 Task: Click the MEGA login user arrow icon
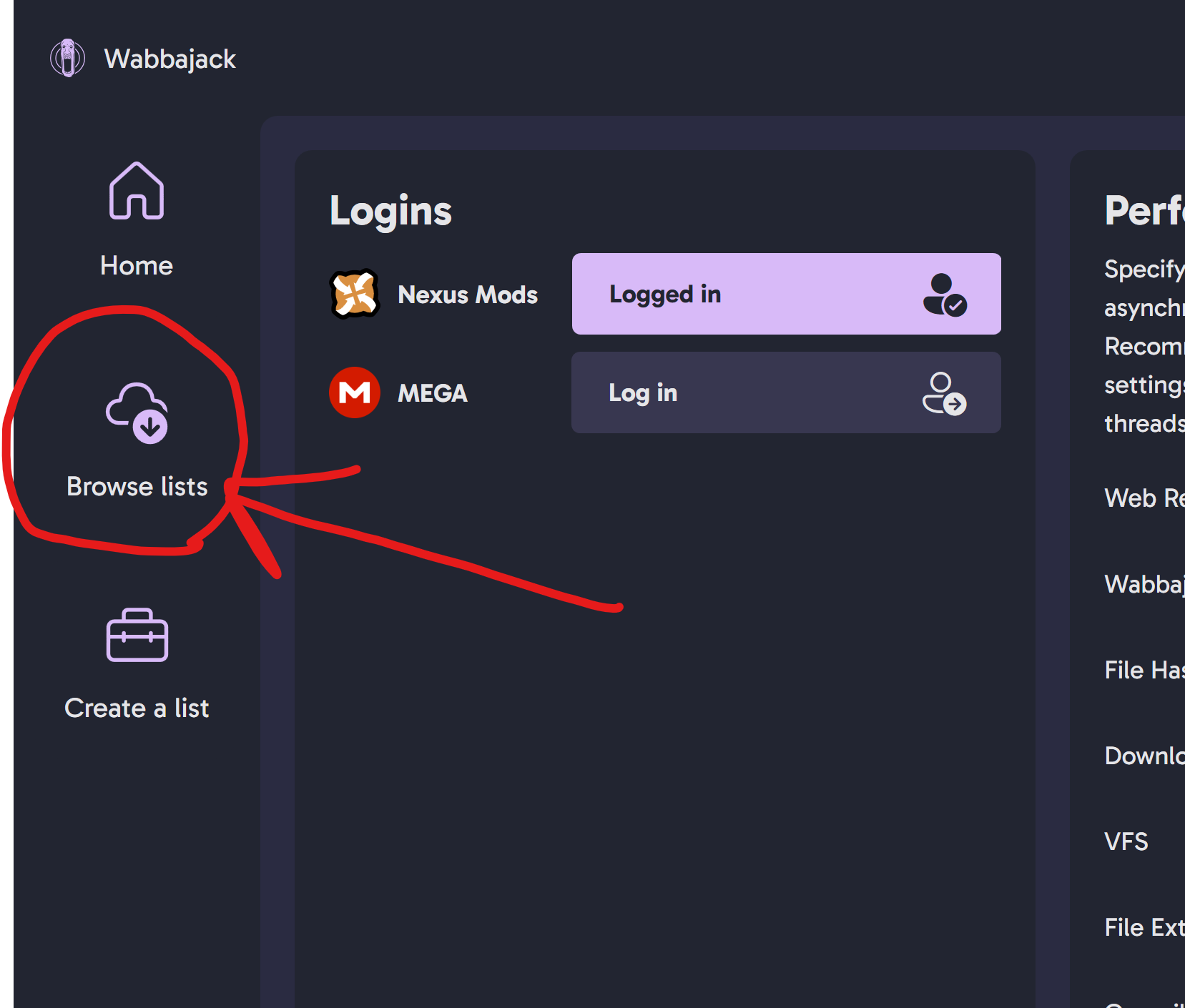pos(944,393)
